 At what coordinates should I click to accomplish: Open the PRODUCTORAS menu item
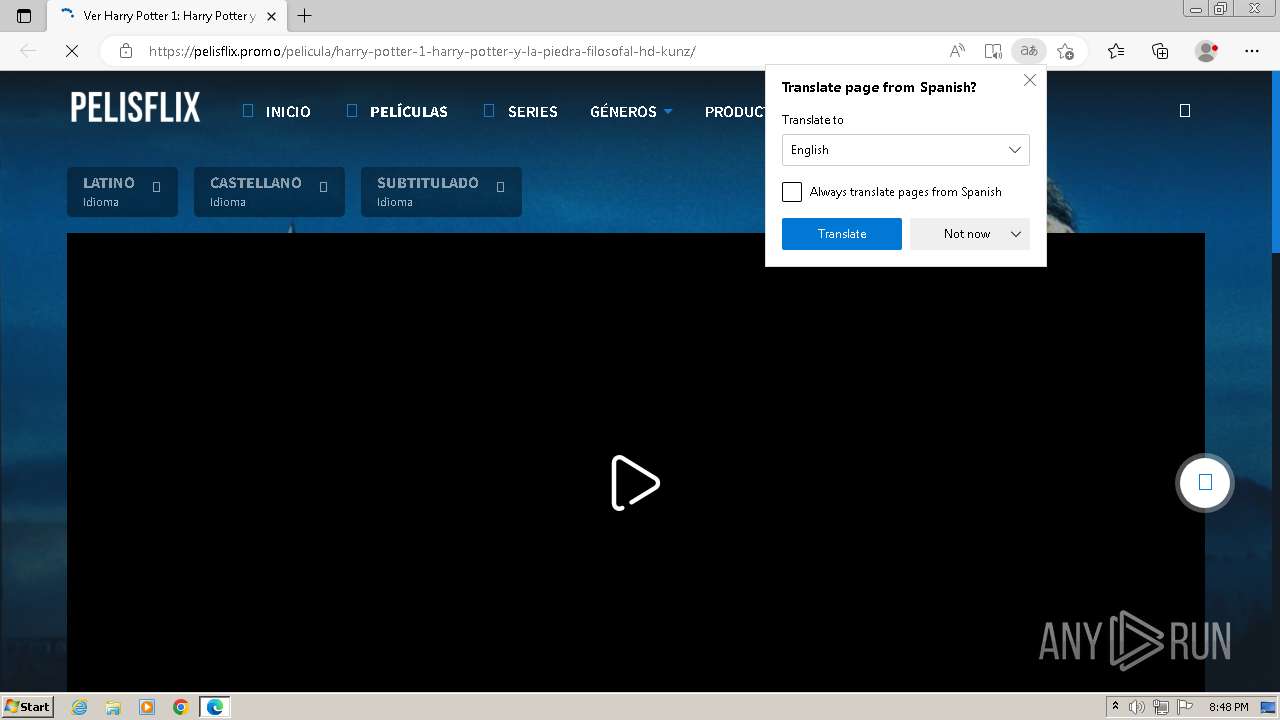click(735, 111)
